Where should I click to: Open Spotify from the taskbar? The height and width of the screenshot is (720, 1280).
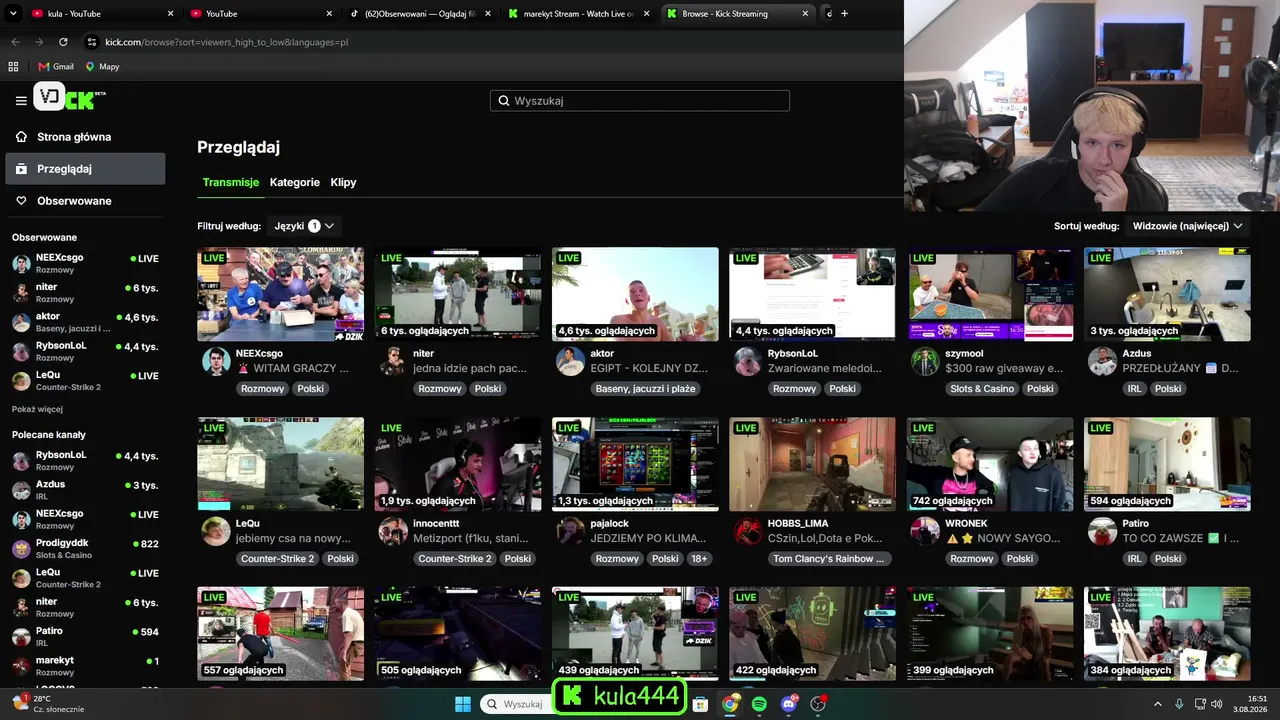coord(759,704)
